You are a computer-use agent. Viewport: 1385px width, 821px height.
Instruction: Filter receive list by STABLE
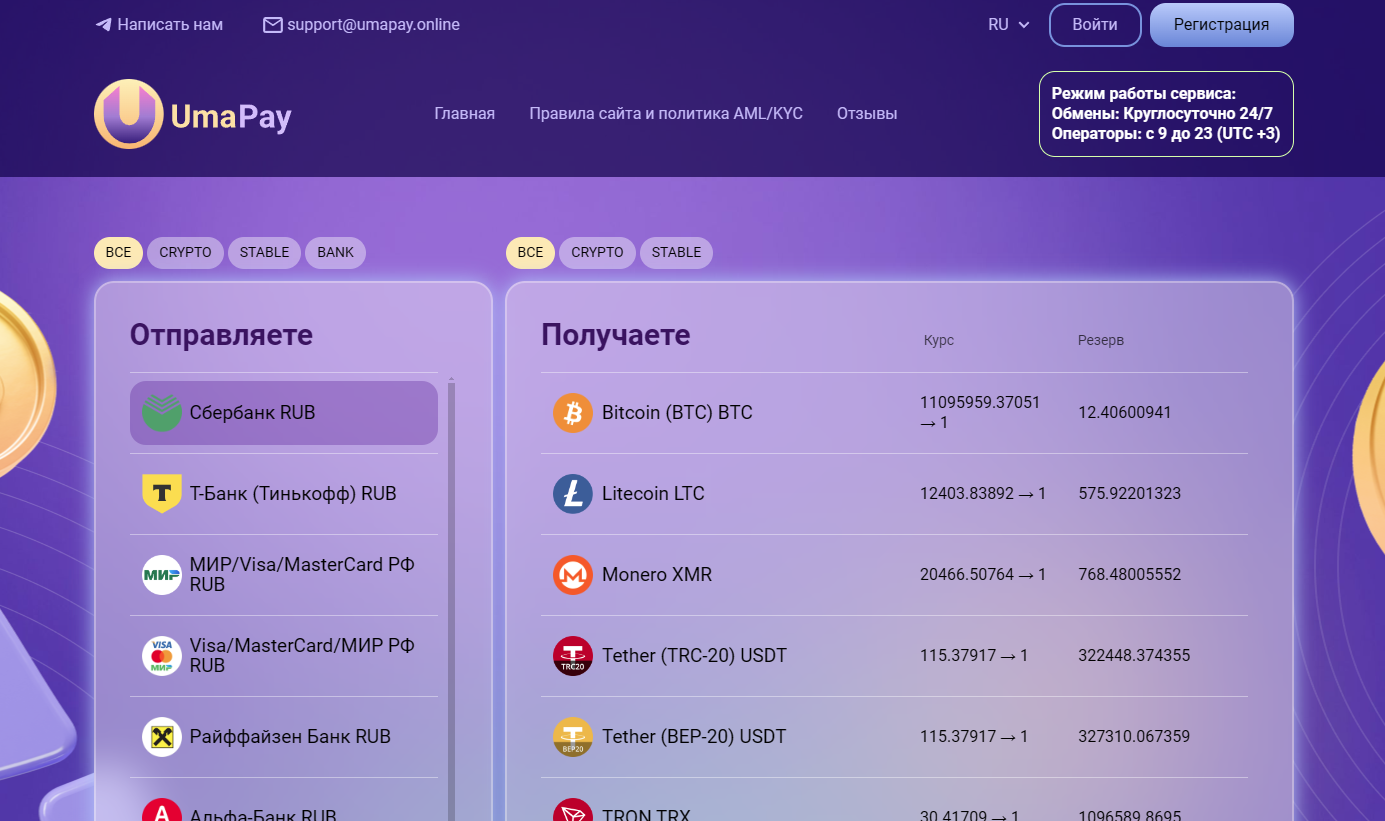pos(676,252)
